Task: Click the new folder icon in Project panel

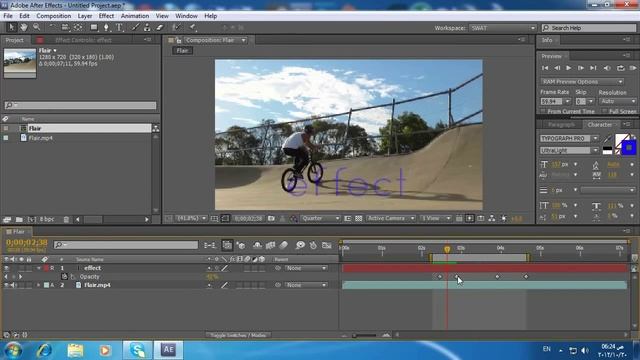Action: pos(19,220)
